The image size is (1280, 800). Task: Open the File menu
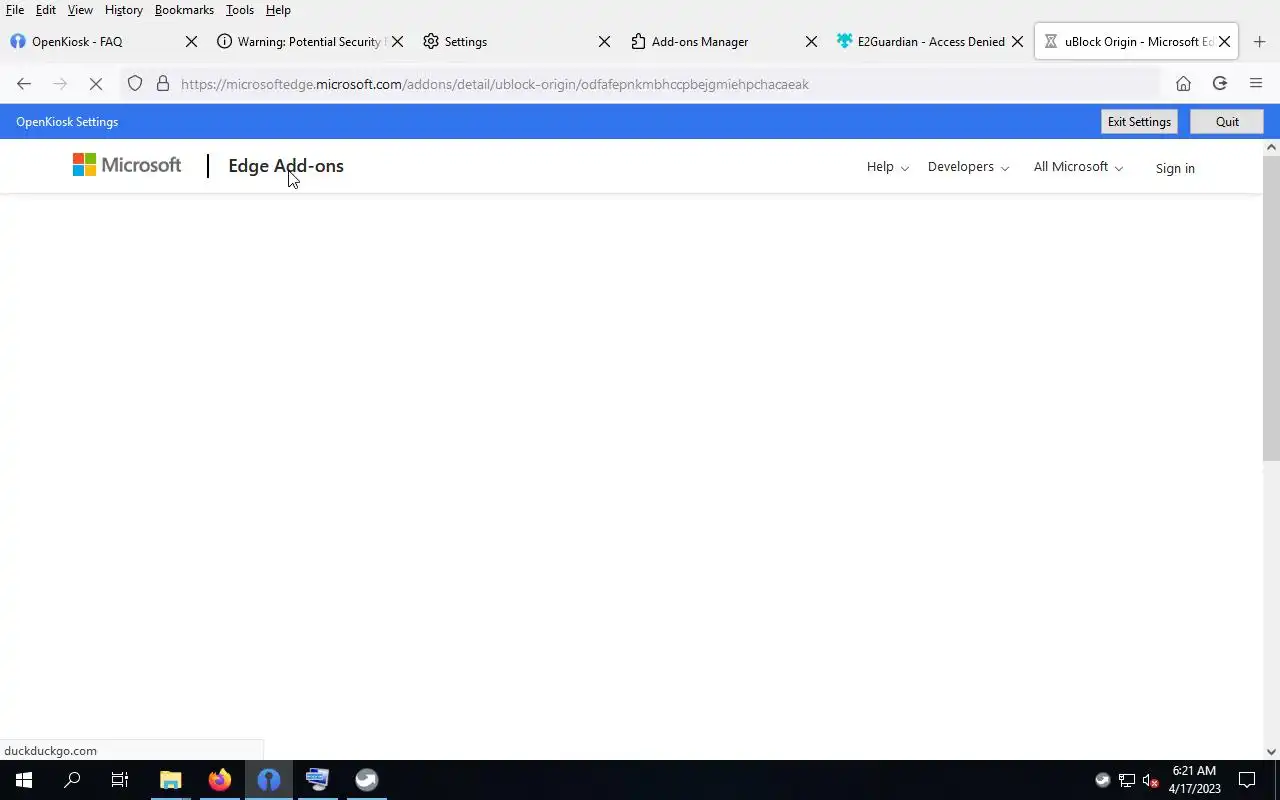15,10
